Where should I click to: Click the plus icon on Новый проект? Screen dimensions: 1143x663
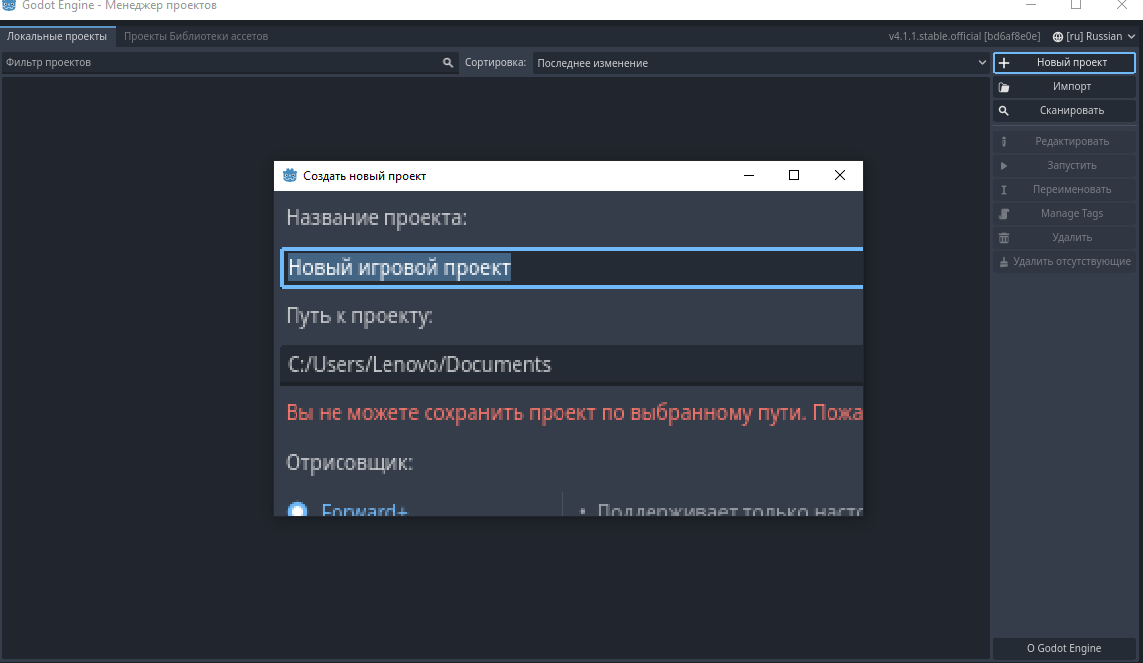tap(1004, 62)
